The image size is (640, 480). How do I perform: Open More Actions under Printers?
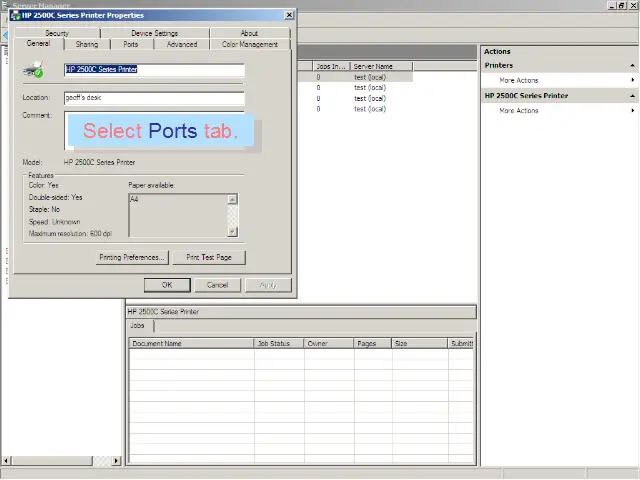click(519, 80)
